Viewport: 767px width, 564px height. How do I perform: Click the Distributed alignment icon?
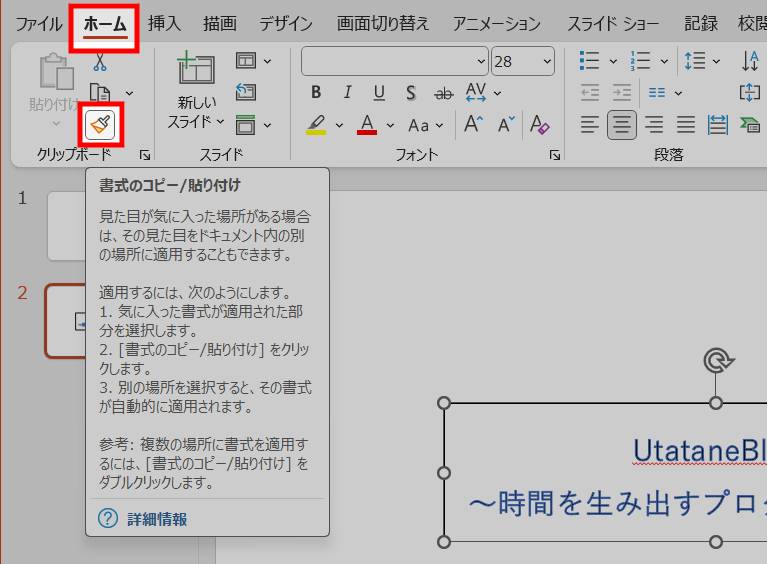point(718,125)
